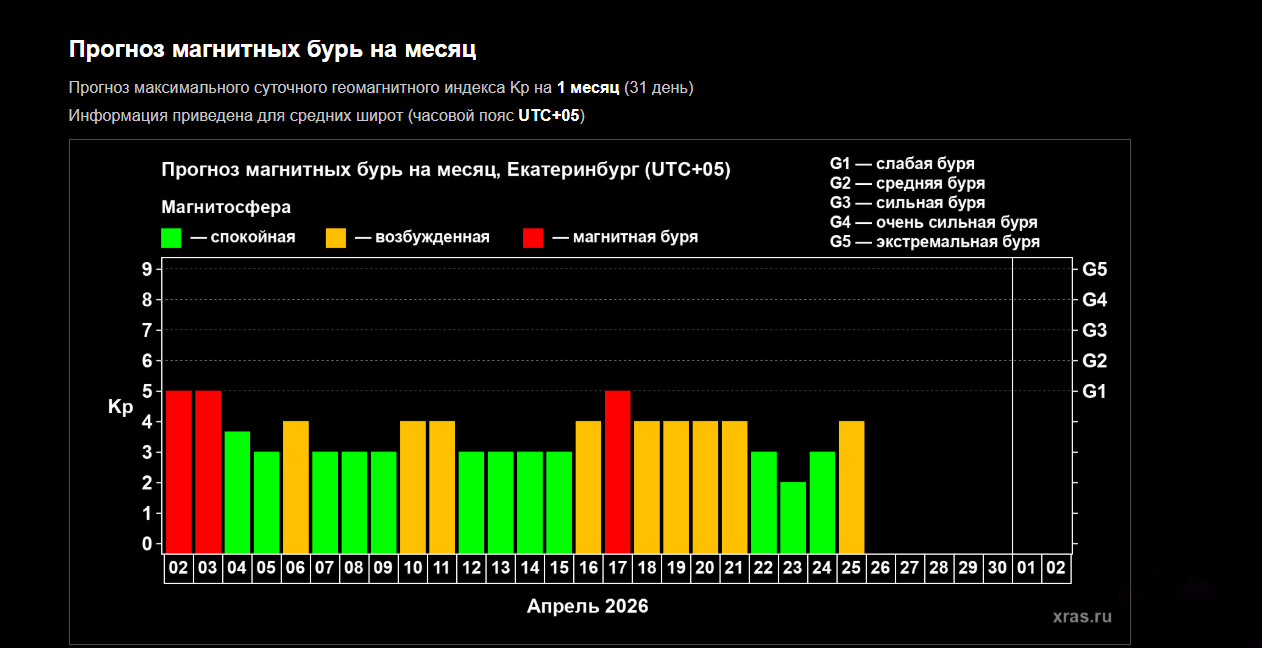Click the yellow bar above date 21
The height and width of the screenshot is (648, 1262).
[x=735, y=487]
